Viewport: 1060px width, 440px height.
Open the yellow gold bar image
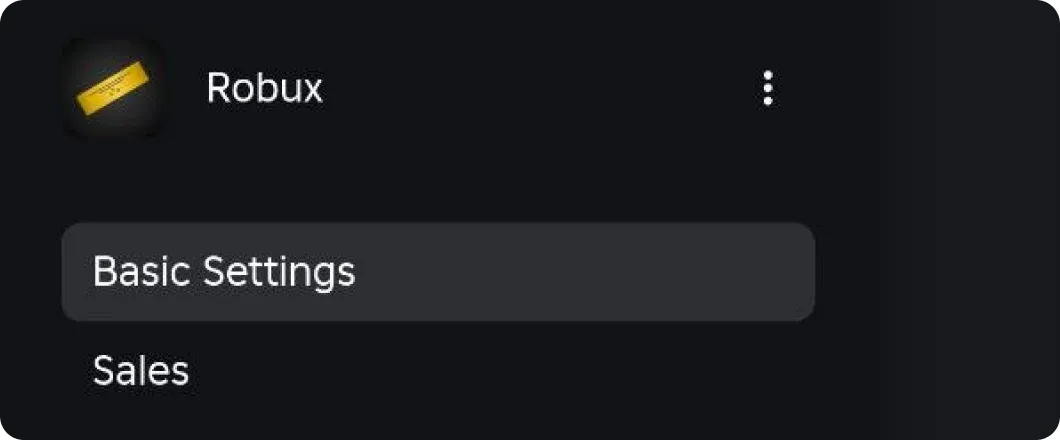point(112,88)
